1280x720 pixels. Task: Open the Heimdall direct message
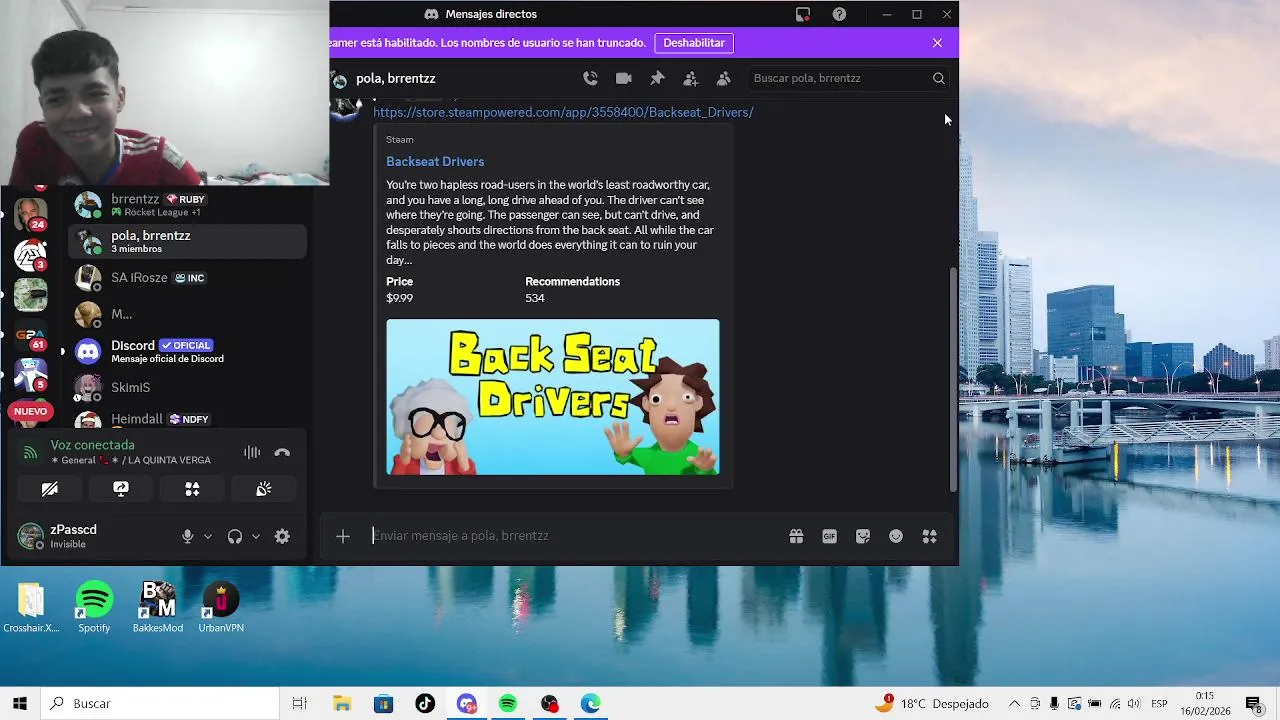[187, 419]
